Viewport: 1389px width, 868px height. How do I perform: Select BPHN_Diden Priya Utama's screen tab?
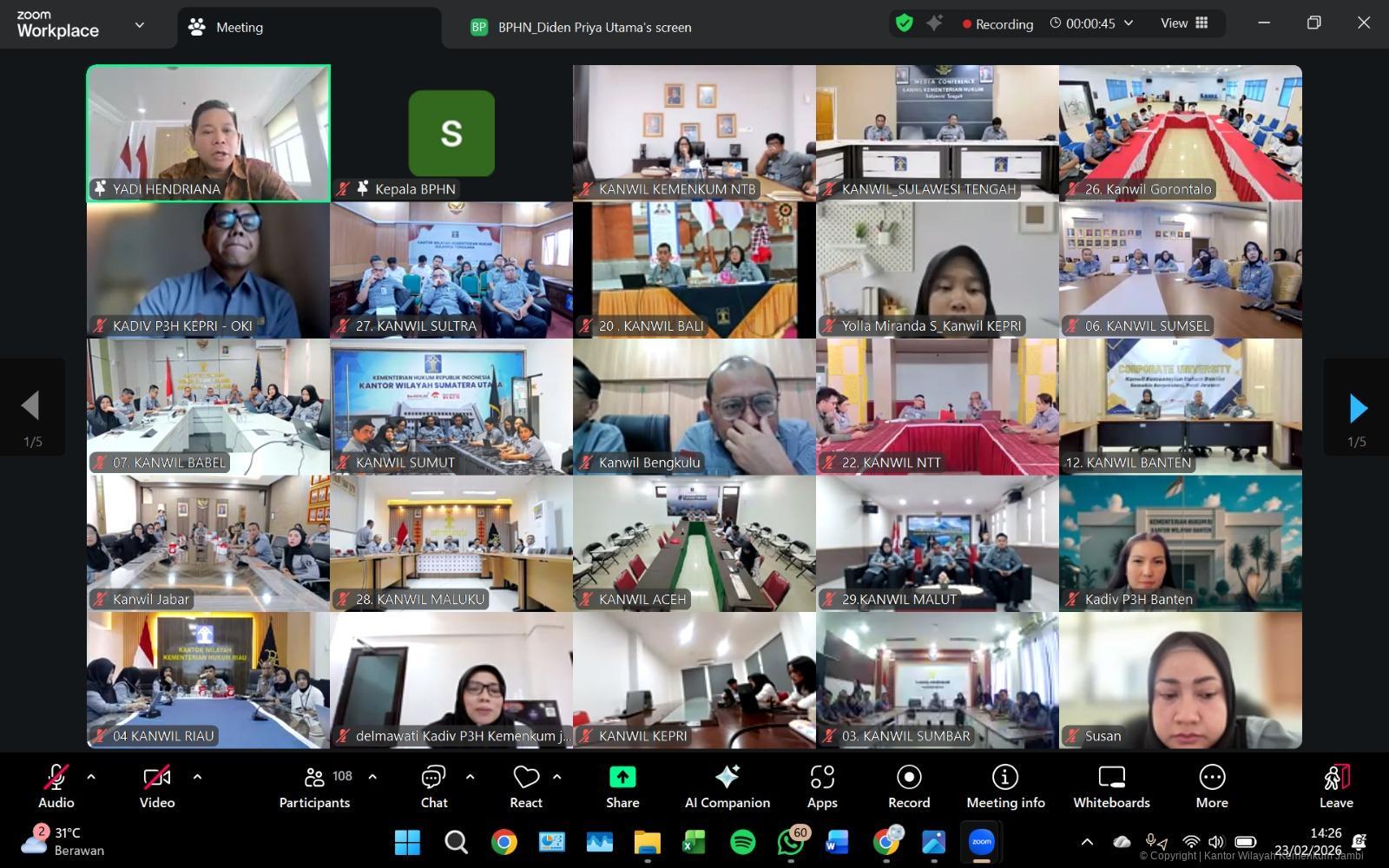[594, 27]
